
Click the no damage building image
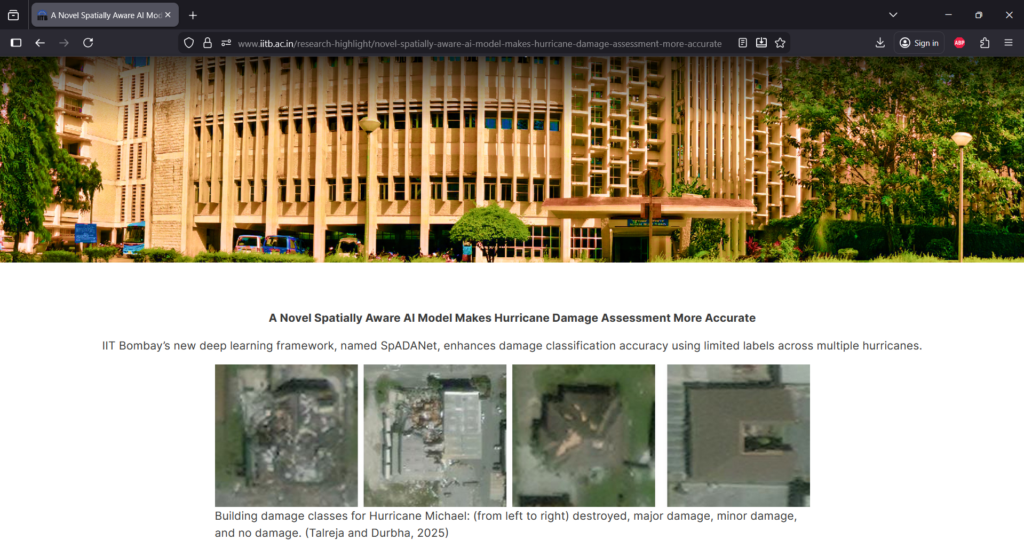point(738,435)
